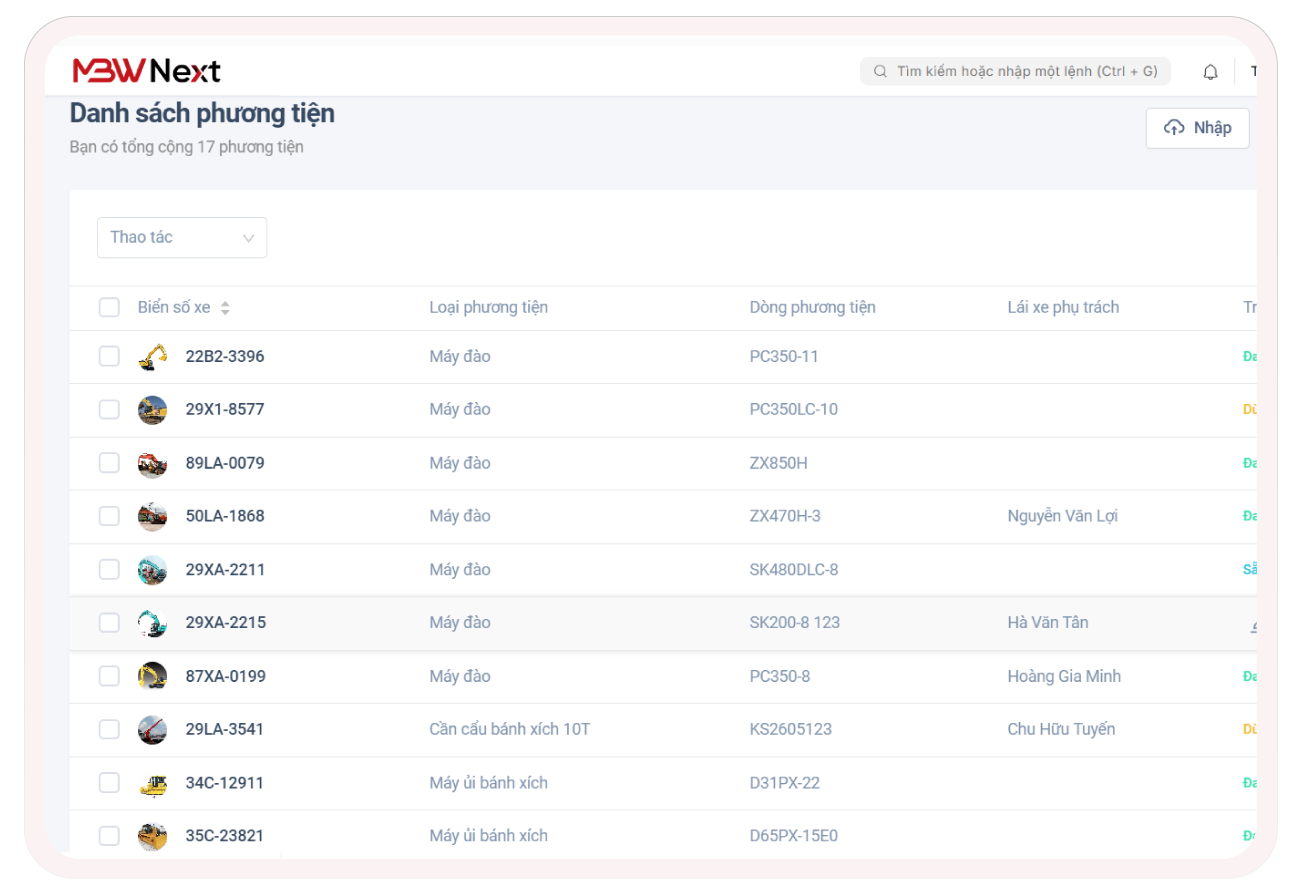Screen dimensions: 1300x895
Task: Click the Dòng phương tiện column header
Action: (812, 308)
